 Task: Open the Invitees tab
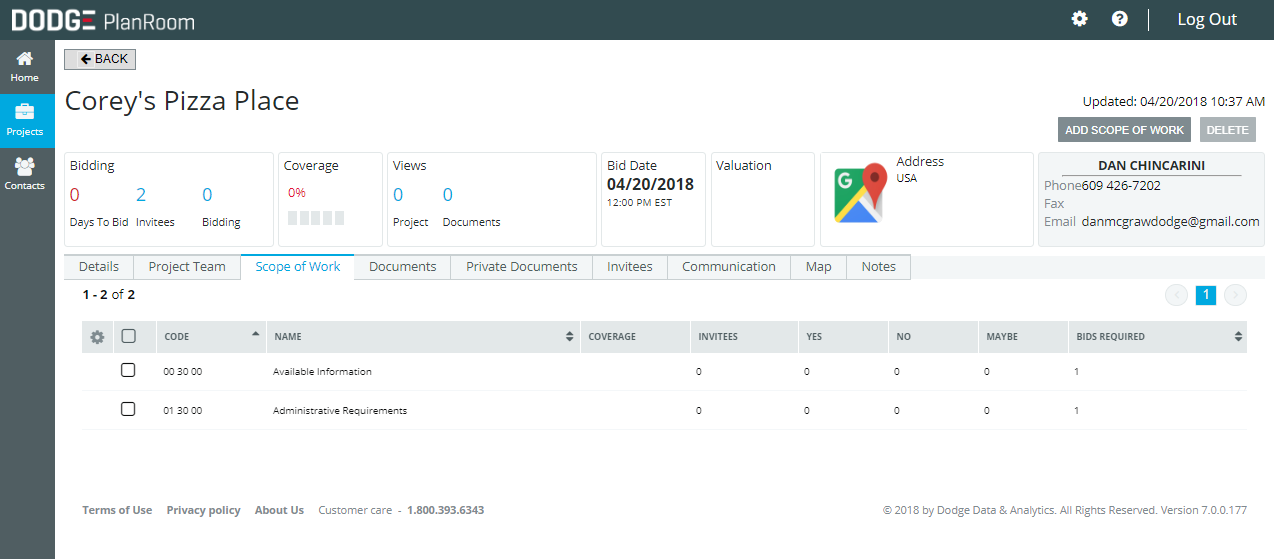[x=629, y=267]
